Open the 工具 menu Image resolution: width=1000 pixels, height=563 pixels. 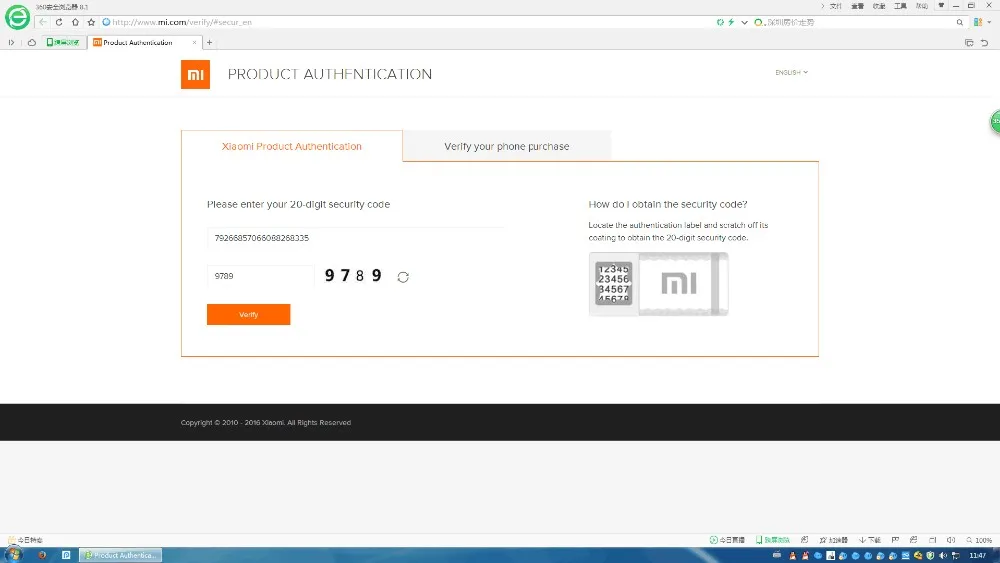pyautogui.click(x=900, y=6)
